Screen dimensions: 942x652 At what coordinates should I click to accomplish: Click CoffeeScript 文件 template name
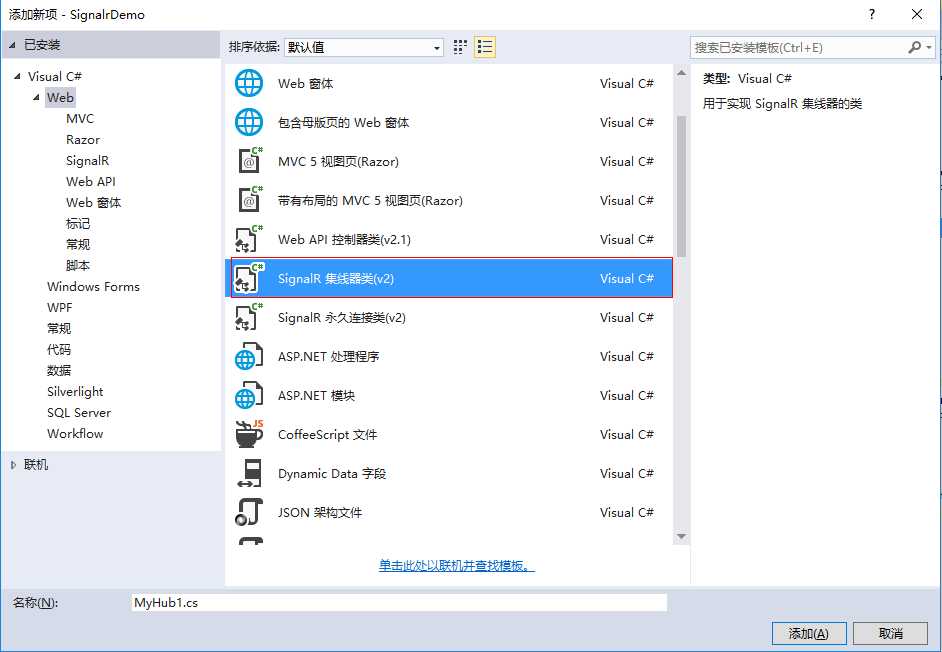[x=327, y=434]
